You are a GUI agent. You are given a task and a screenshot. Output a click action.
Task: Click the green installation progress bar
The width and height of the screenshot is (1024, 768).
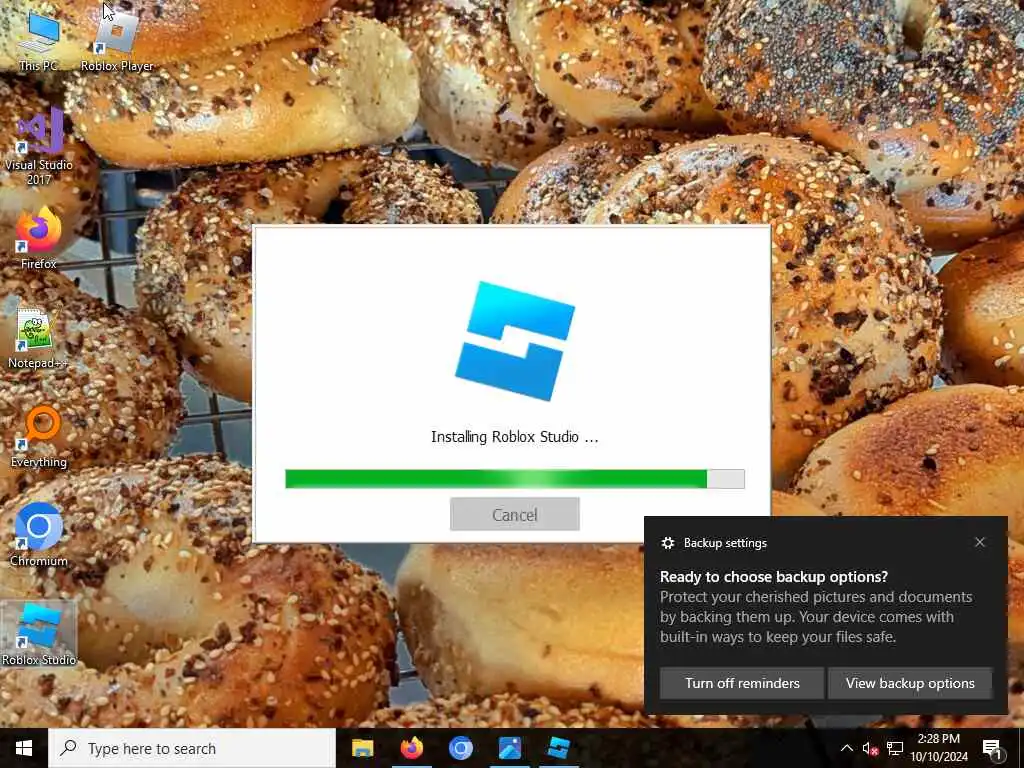515,479
